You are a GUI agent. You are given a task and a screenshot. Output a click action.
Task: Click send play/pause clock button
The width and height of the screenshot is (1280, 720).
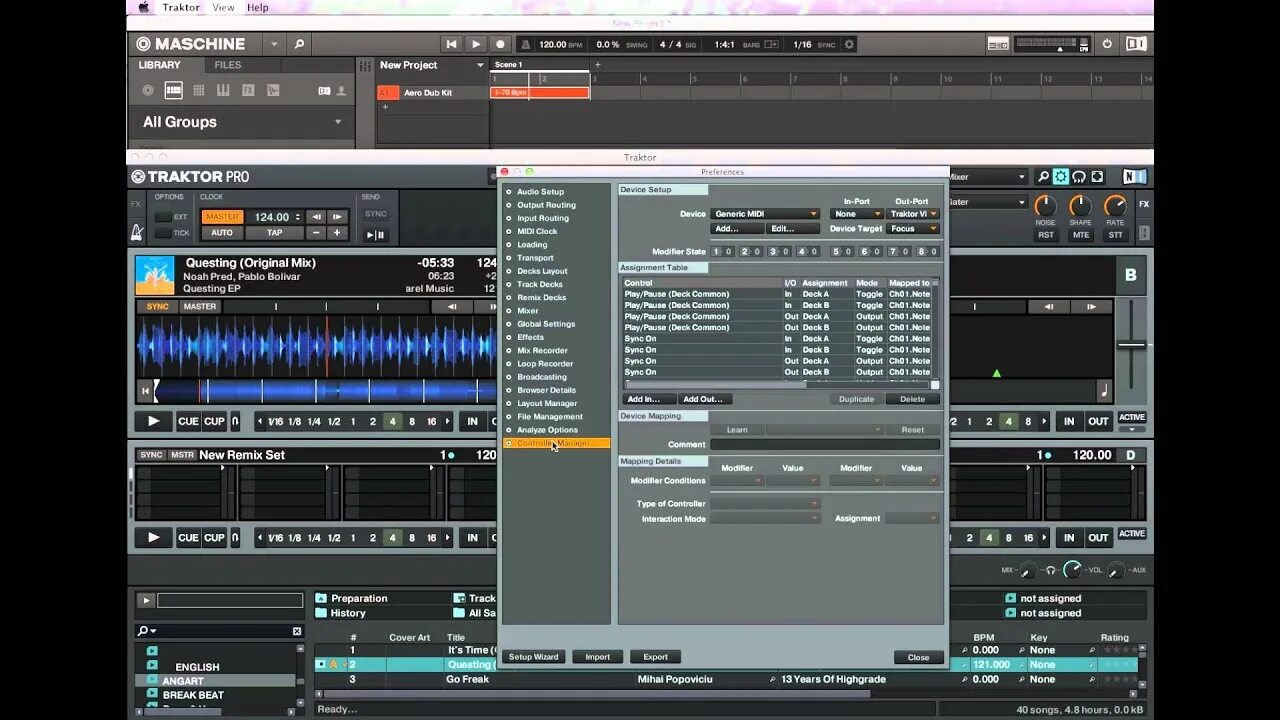pos(375,235)
